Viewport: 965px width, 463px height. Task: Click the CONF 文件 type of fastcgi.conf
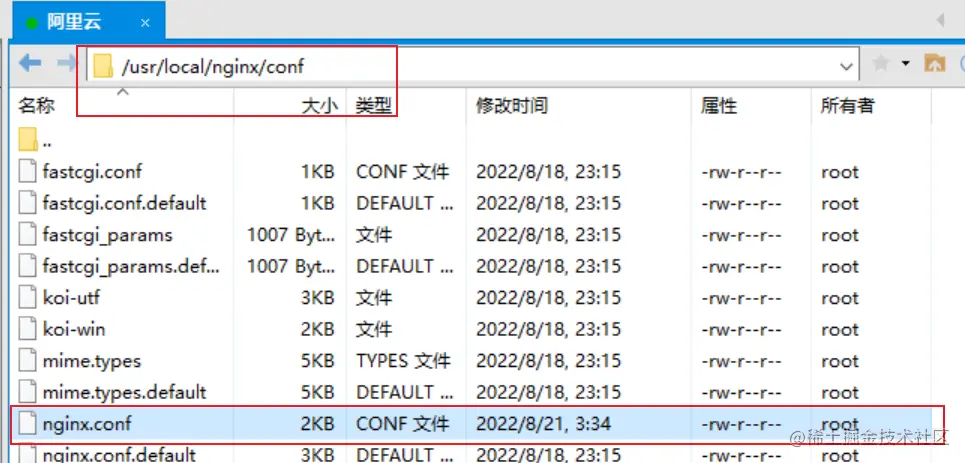pyautogui.click(x=402, y=172)
